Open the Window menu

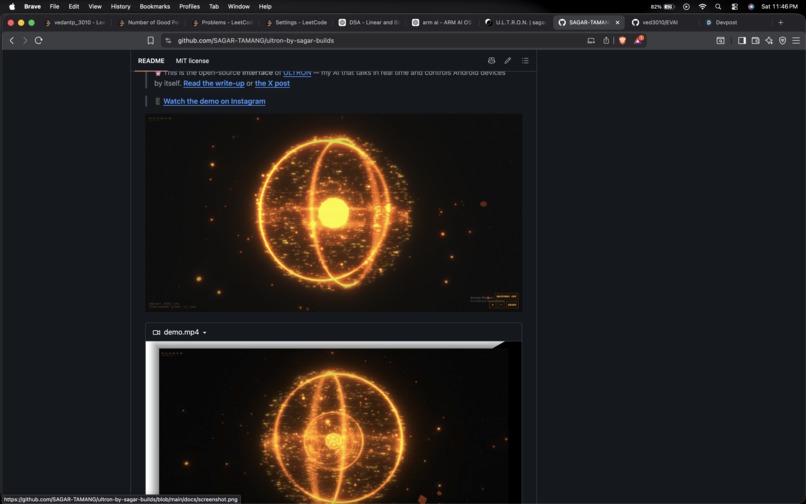pyautogui.click(x=239, y=7)
